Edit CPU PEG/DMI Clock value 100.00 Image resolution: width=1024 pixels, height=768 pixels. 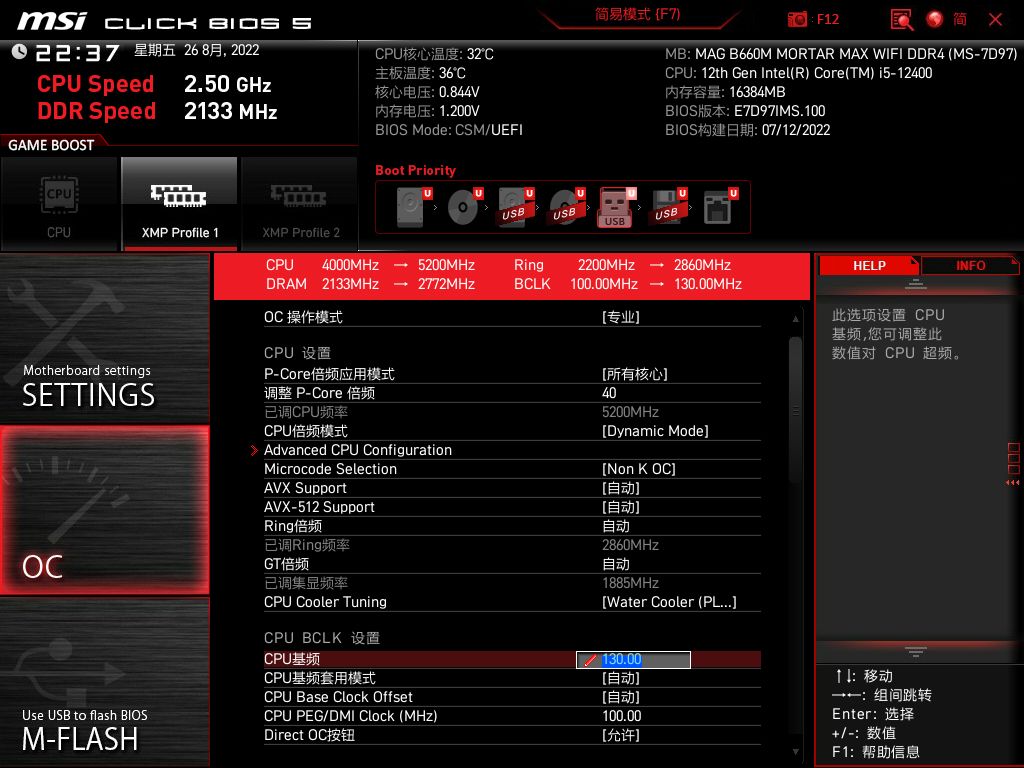512,716
